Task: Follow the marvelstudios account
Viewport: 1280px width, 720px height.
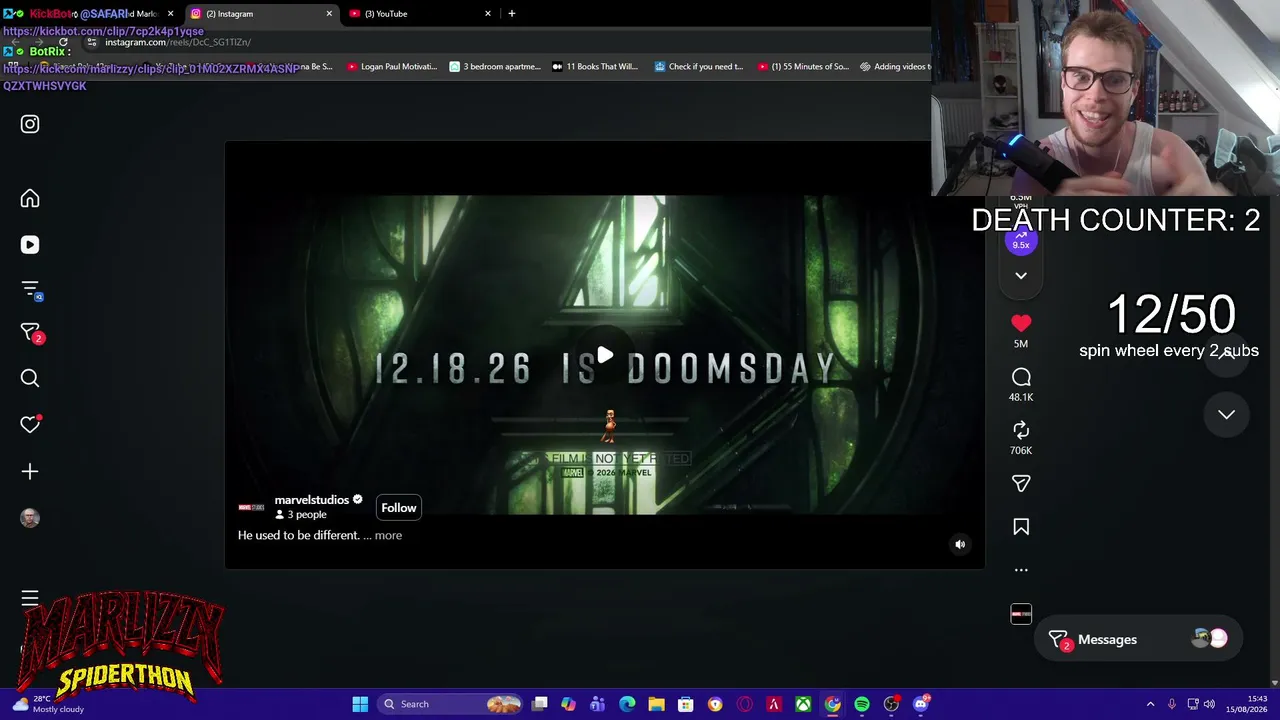Action: coord(398,508)
